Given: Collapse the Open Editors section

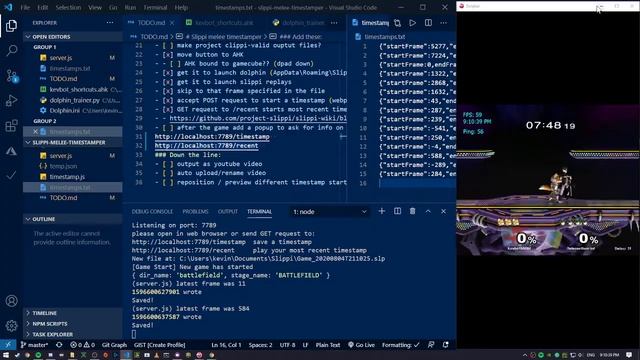Looking at the screenshot, I should 73,37.
